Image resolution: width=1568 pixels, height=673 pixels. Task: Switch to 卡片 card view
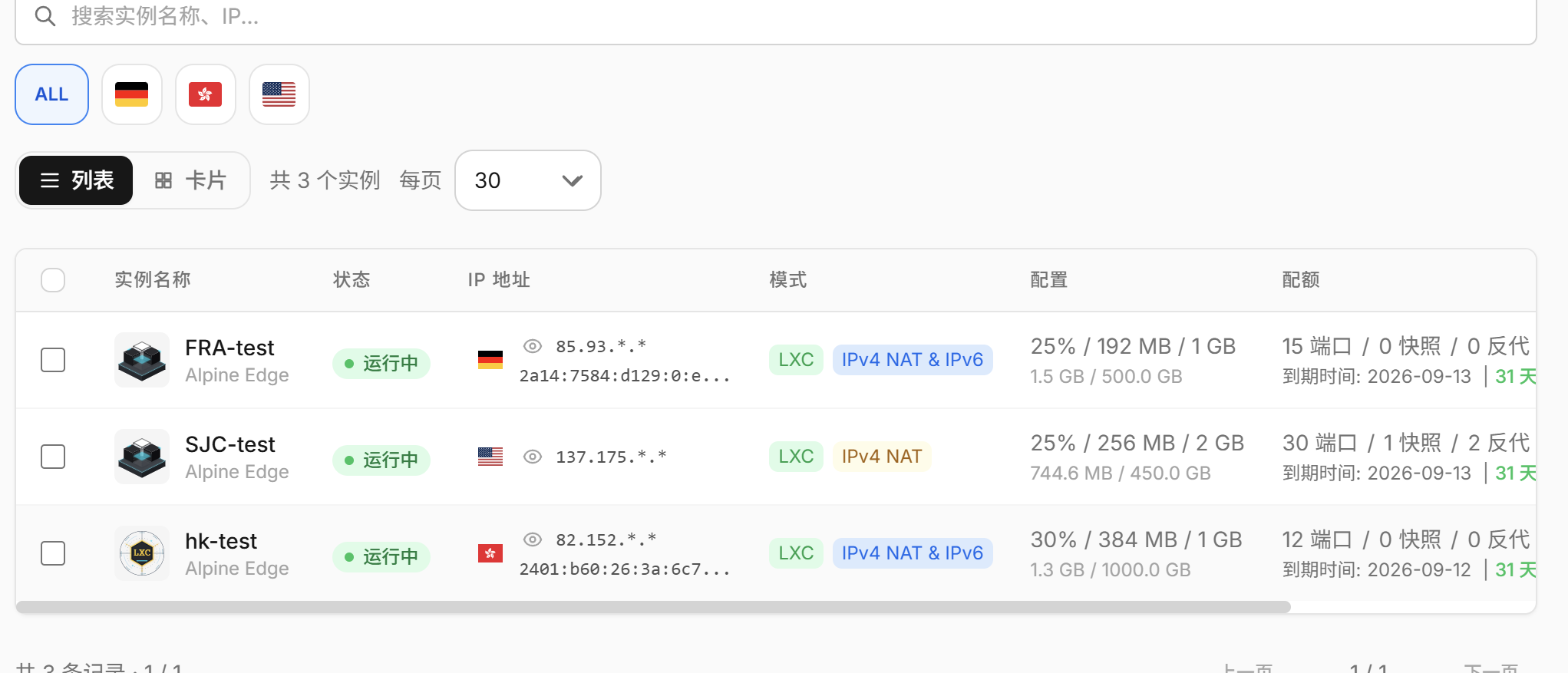click(190, 180)
